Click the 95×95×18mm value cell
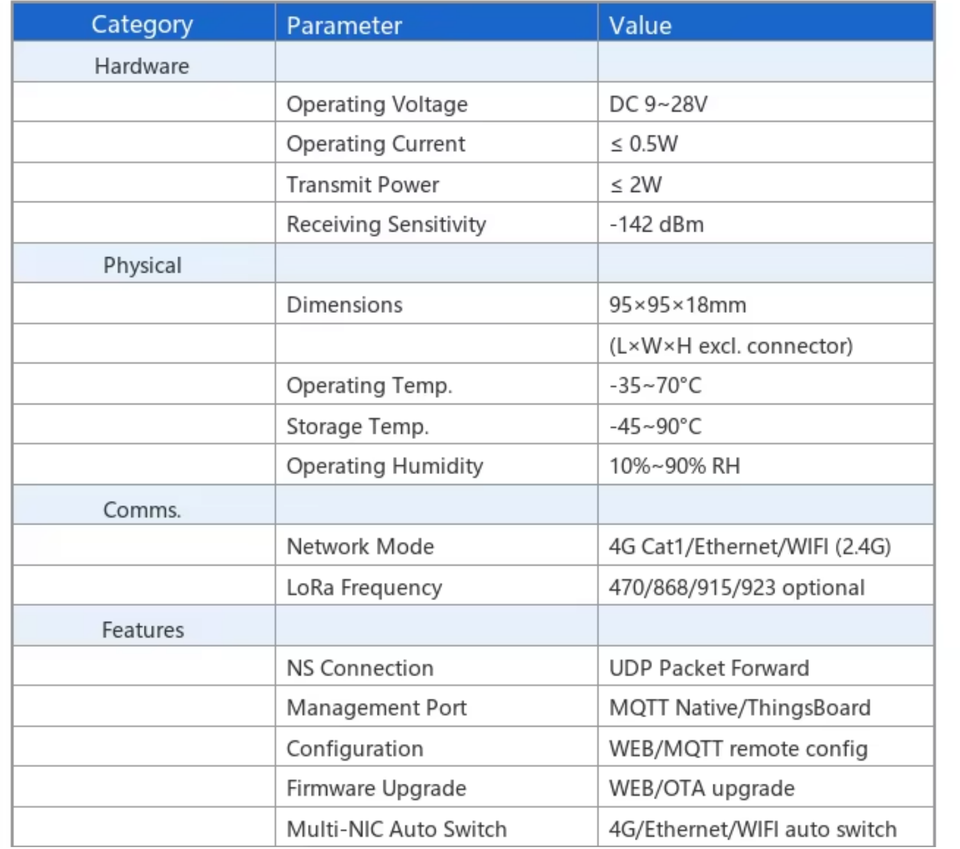The width and height of the screenshot is (960, 849). pyautogui.click(x=766, y=304)
